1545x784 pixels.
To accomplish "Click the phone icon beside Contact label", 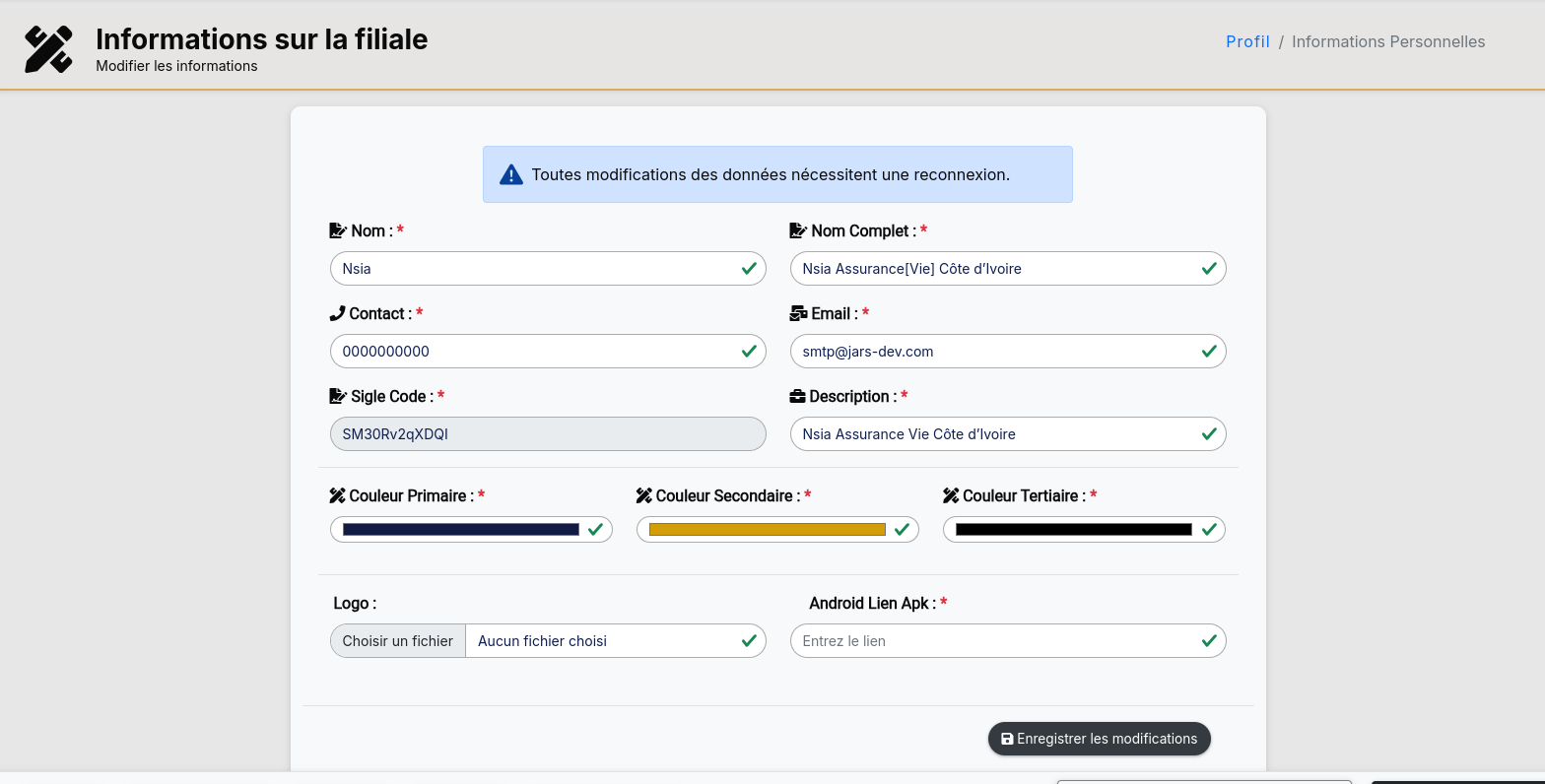I will [337, 313].
